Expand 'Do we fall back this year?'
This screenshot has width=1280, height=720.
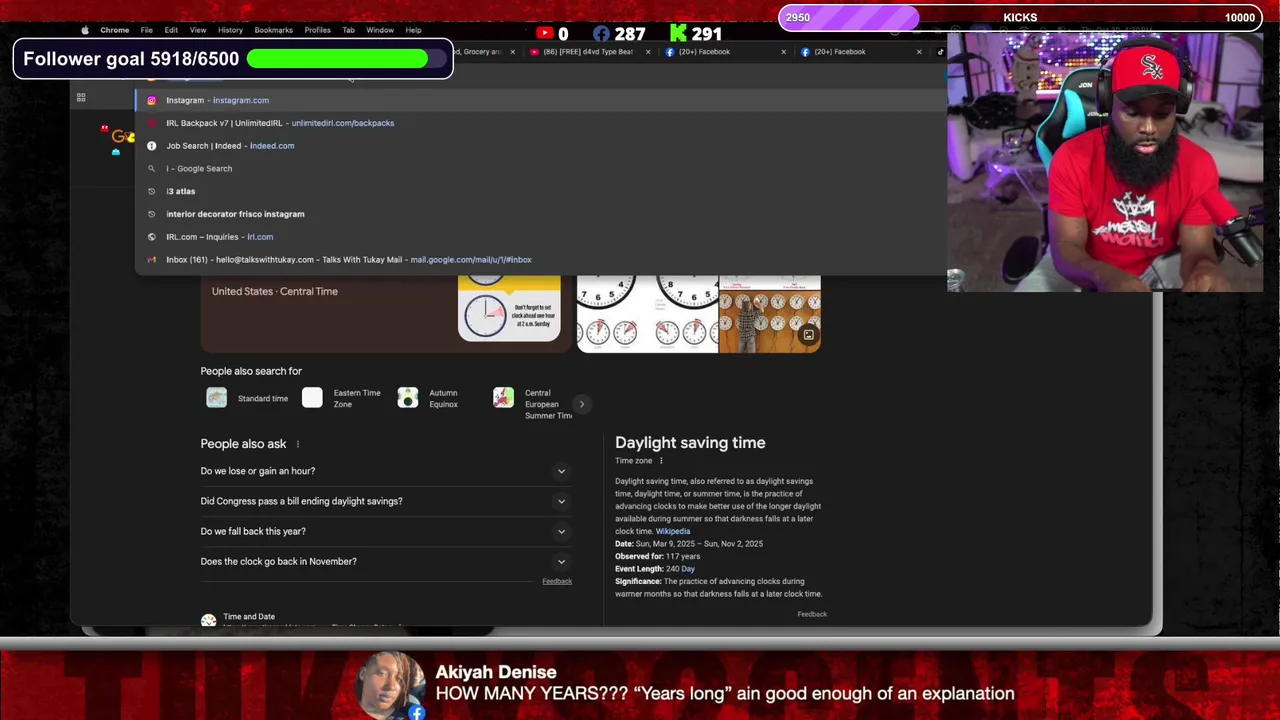[x=385, y=531]
